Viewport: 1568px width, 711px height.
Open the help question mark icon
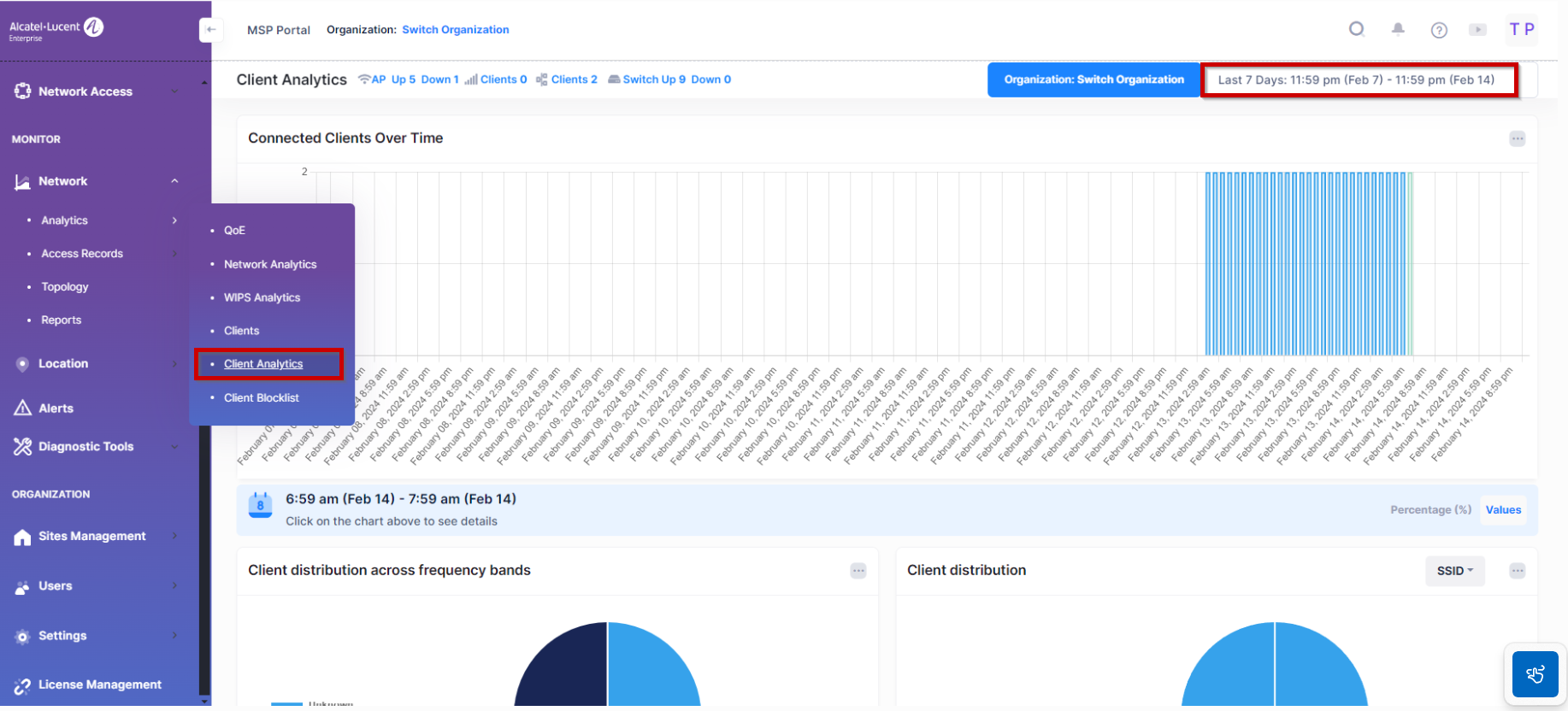pos(1439,30)
